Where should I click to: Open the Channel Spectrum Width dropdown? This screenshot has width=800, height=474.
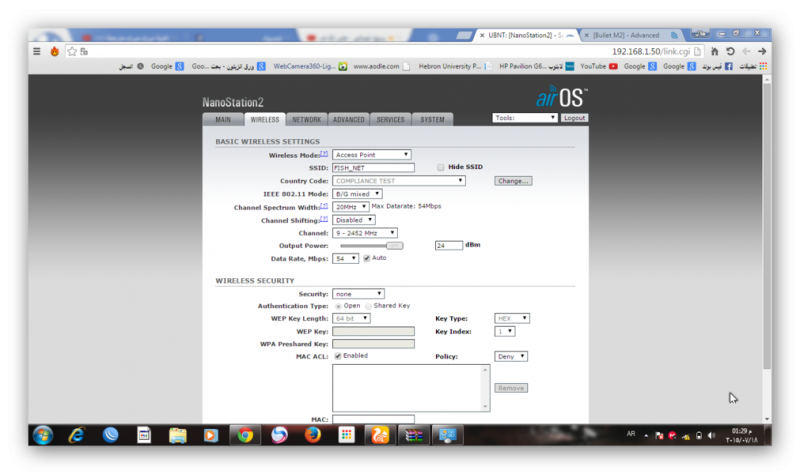click(x=351, y=207)
